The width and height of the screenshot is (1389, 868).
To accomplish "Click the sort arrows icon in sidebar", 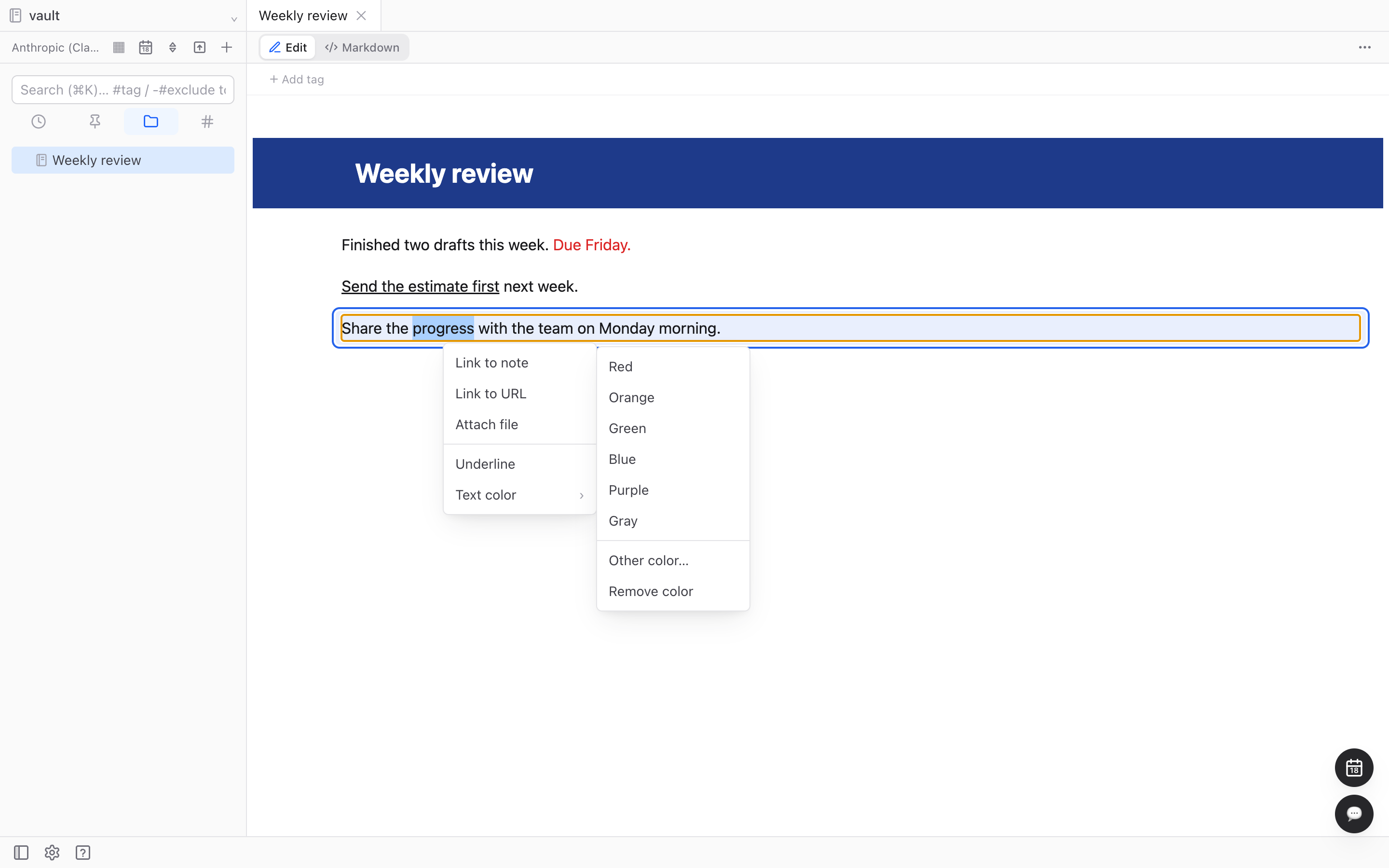I will [x=172, y=47].
